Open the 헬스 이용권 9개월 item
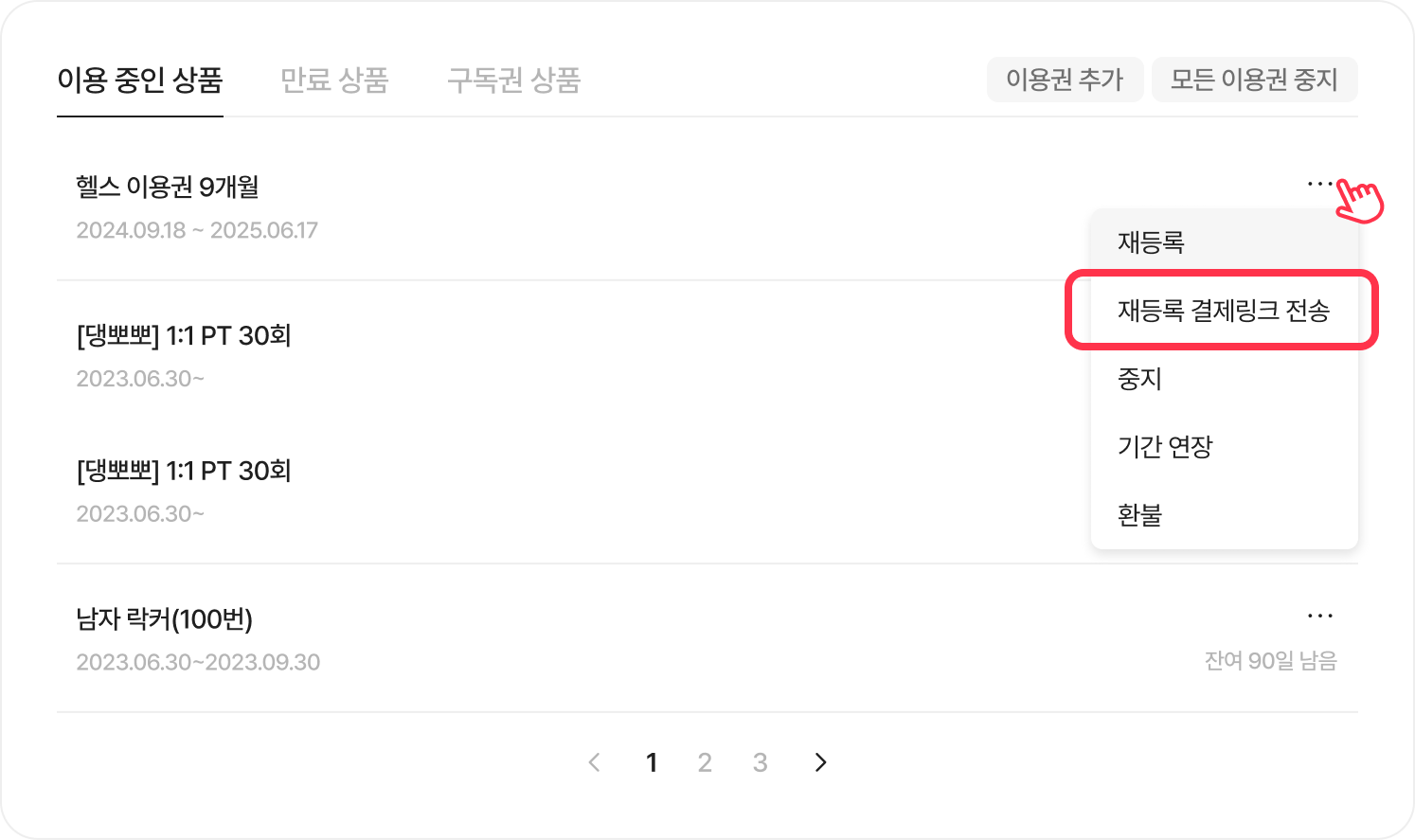Screen dimensions: 1415x840 click(168, 188)
